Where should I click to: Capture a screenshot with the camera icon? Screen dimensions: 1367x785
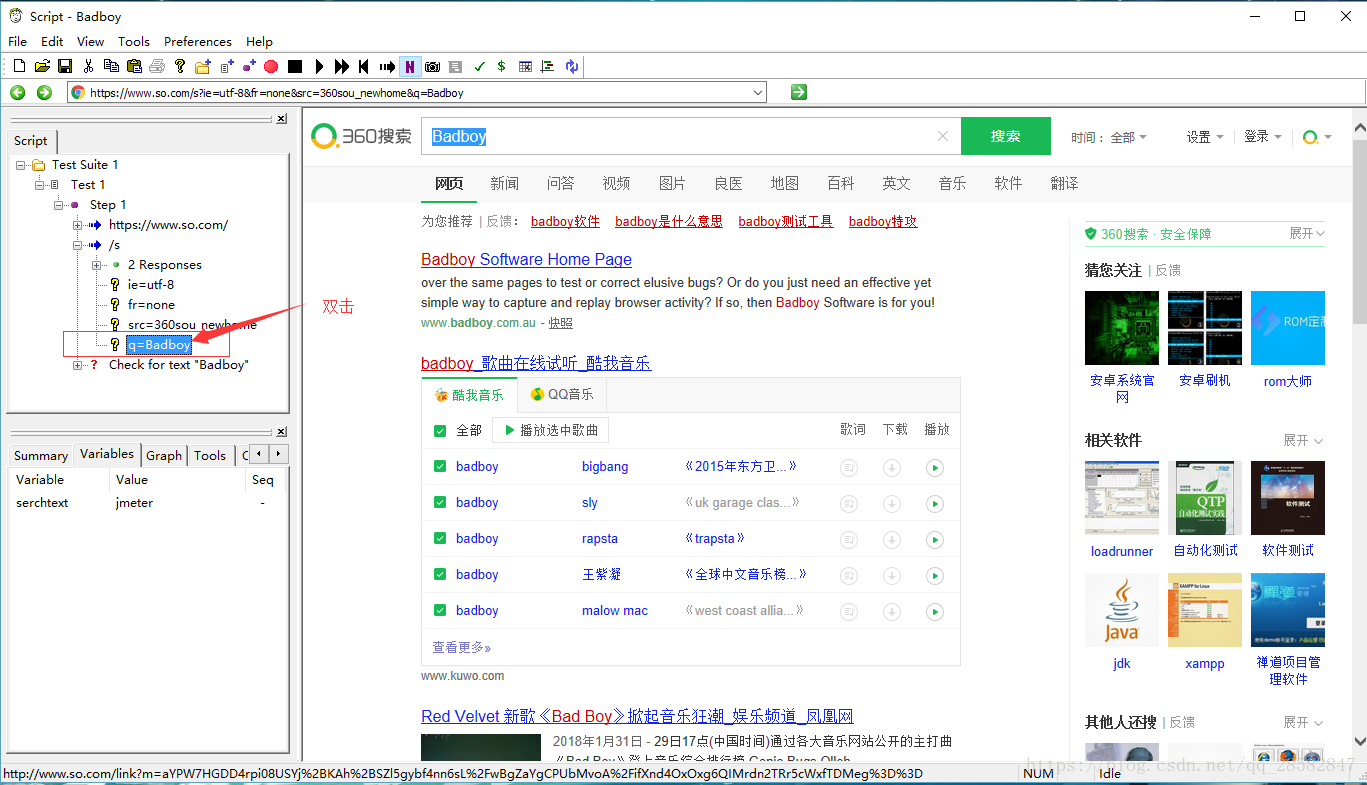click(x=433, y=66)
